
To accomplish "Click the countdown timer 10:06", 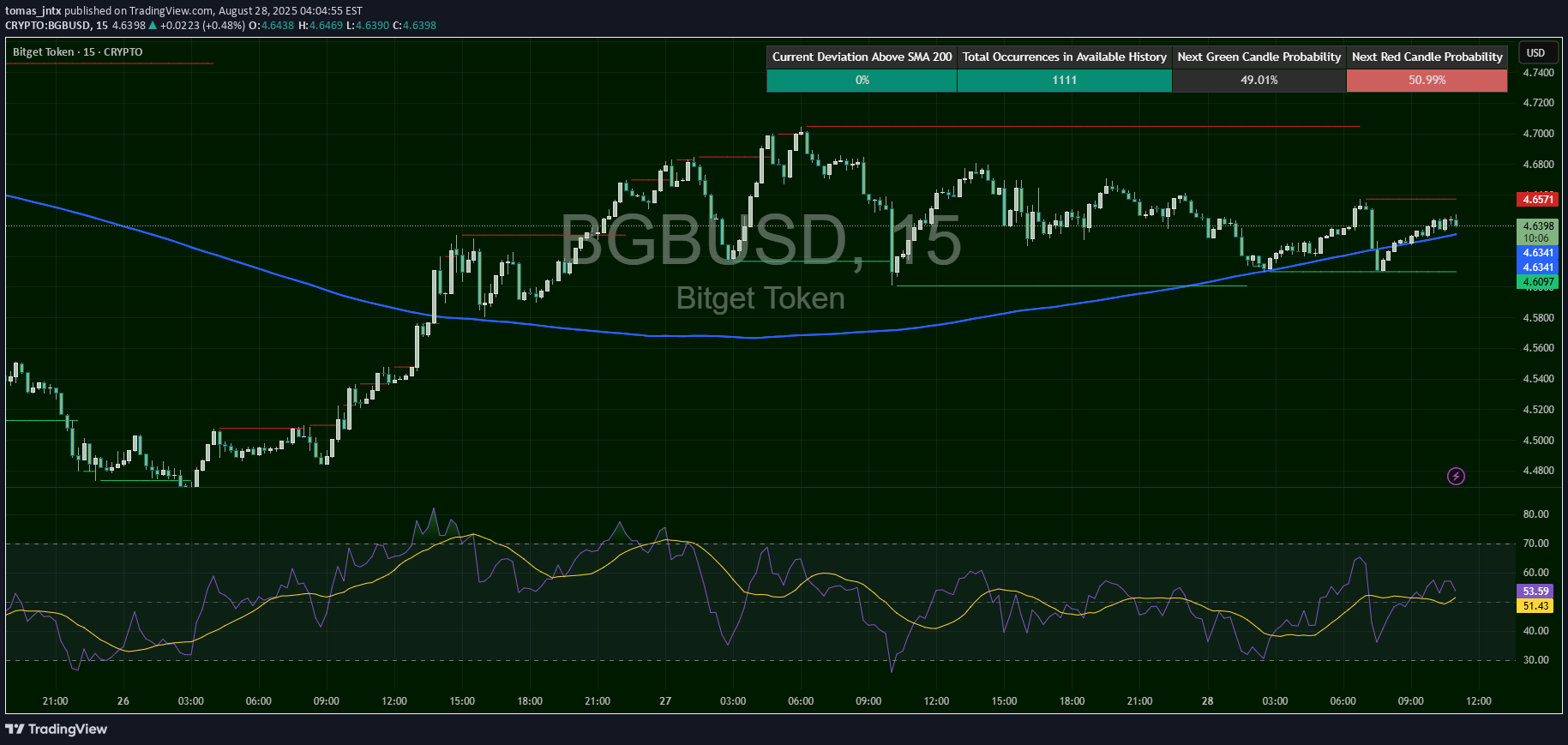I will [x=1536, y=238].
